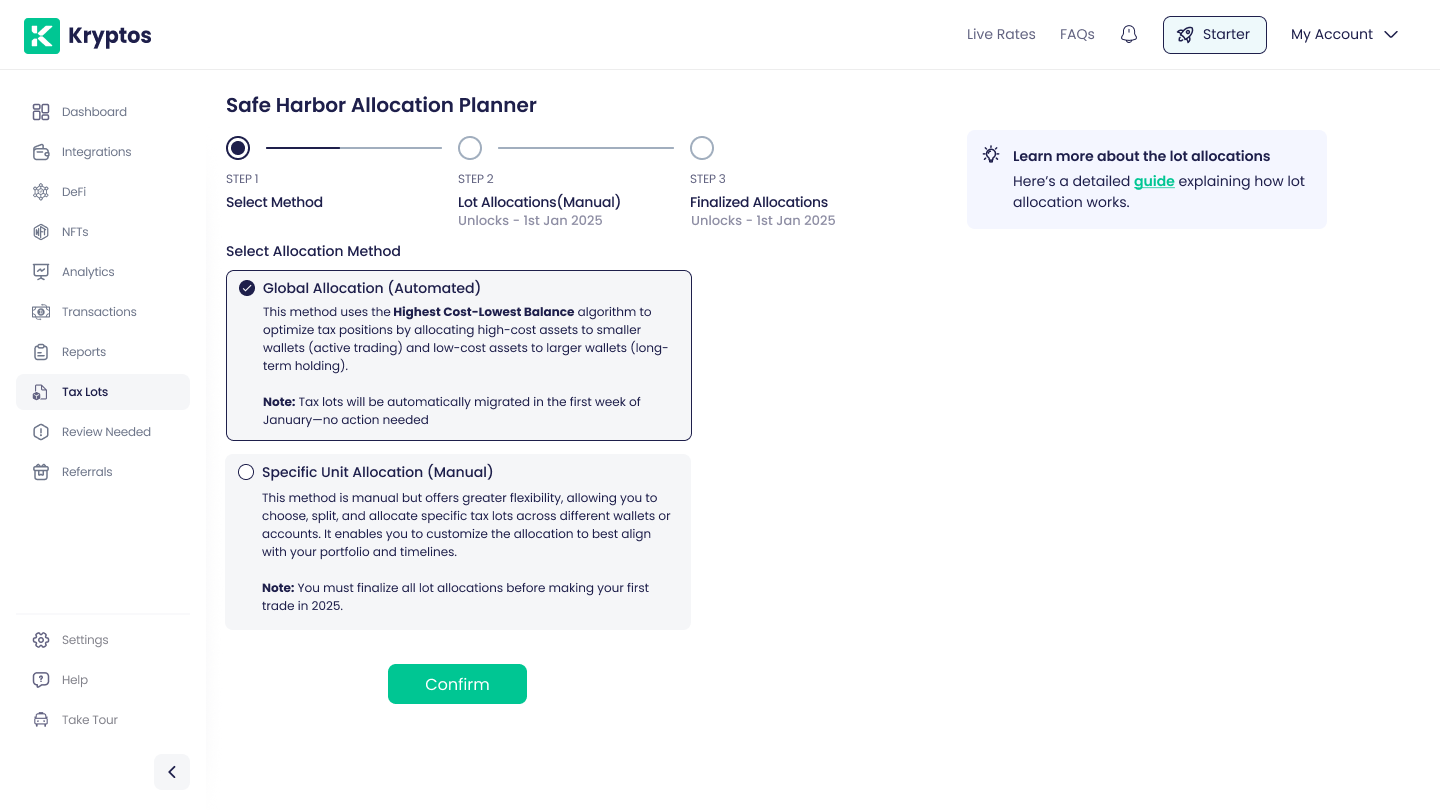Open the lot allocation guide link
The image size is (1440, 810).
pos(1154,181)
